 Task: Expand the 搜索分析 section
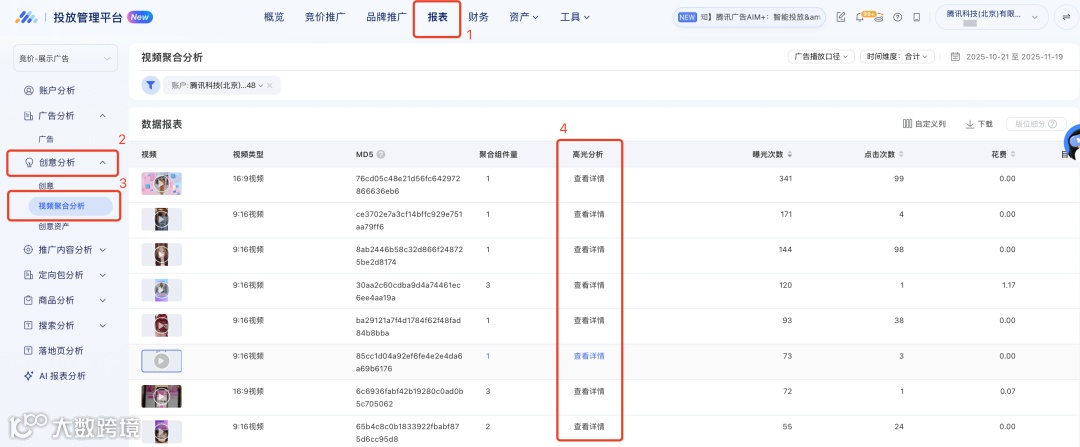click(x=103, y=325)
